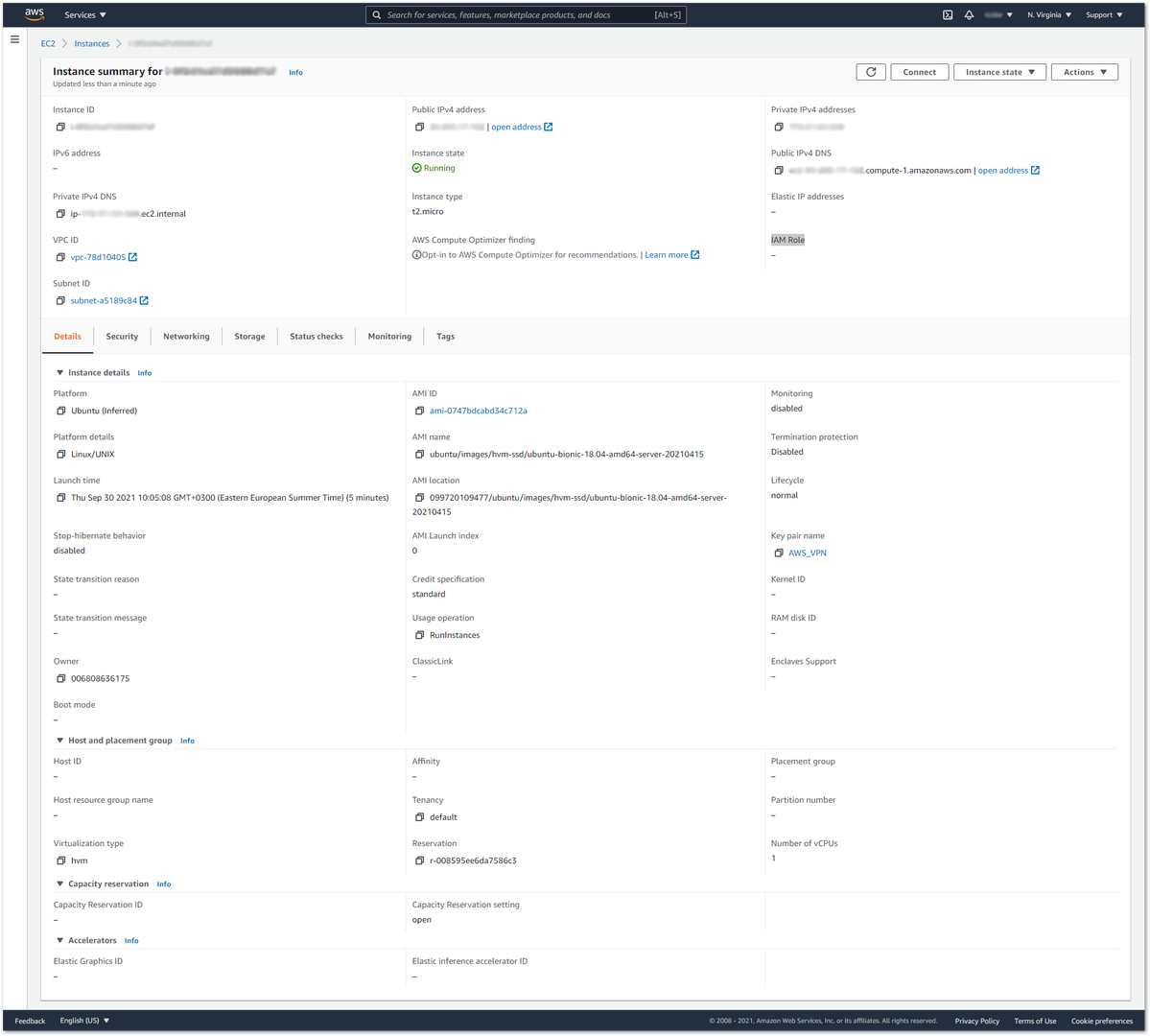Copy the Private IPv4 DNS name
This screenshot has height=1036, width=1150.
pyautogui.click(x=60, y=214)
